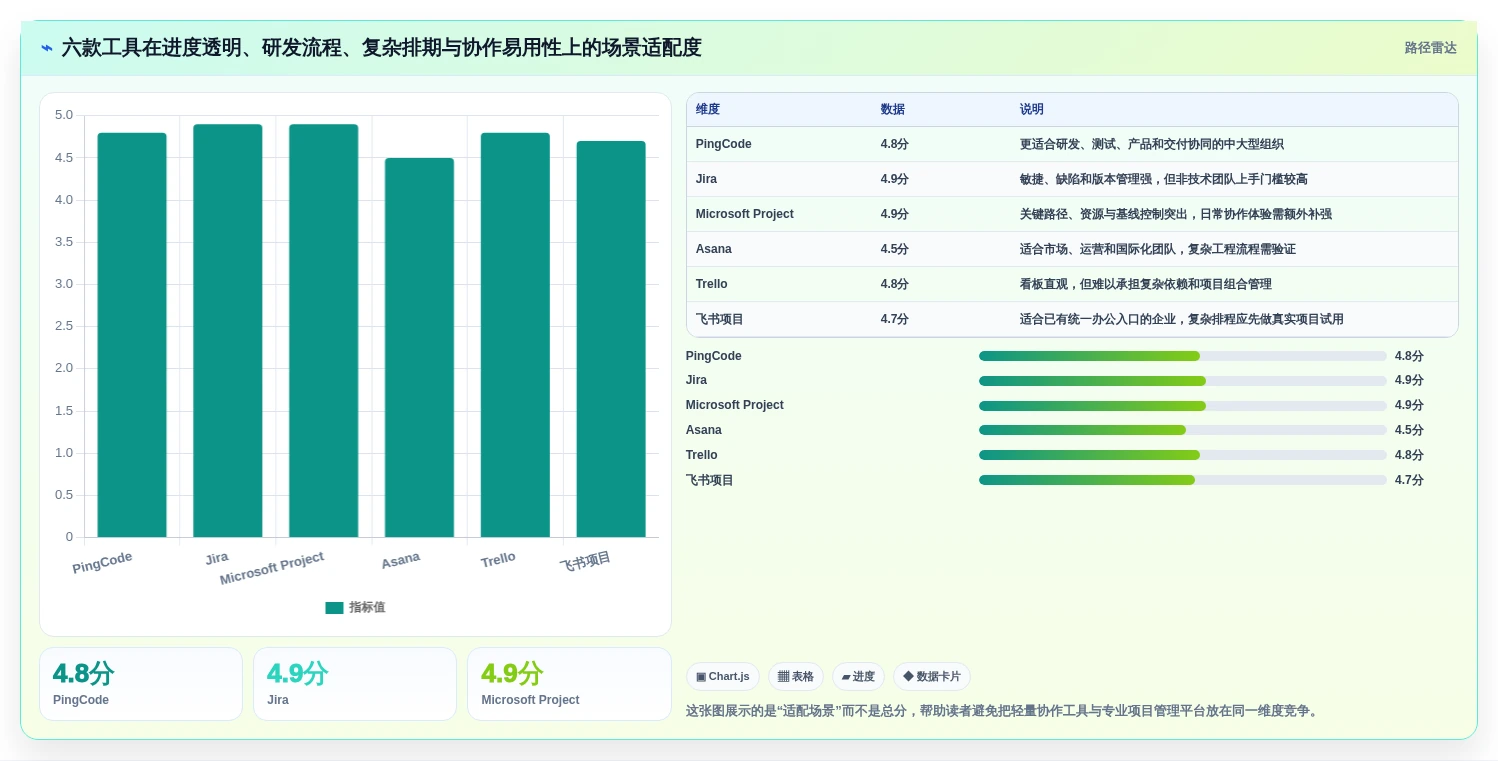
Task: Select the Microsoft Project chart bar
Action: pos(323,331)
